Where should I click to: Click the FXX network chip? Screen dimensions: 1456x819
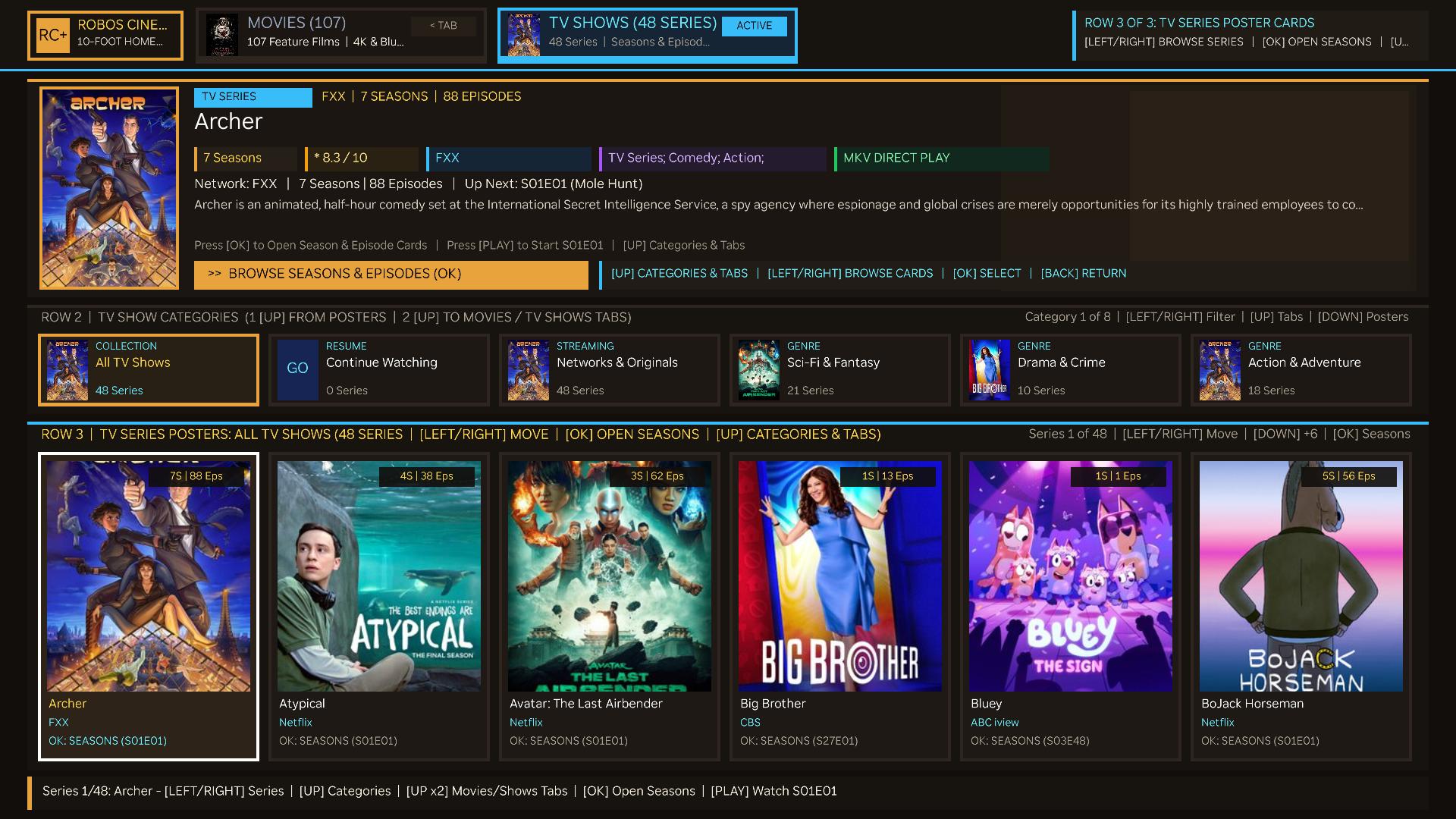(509, 158)
